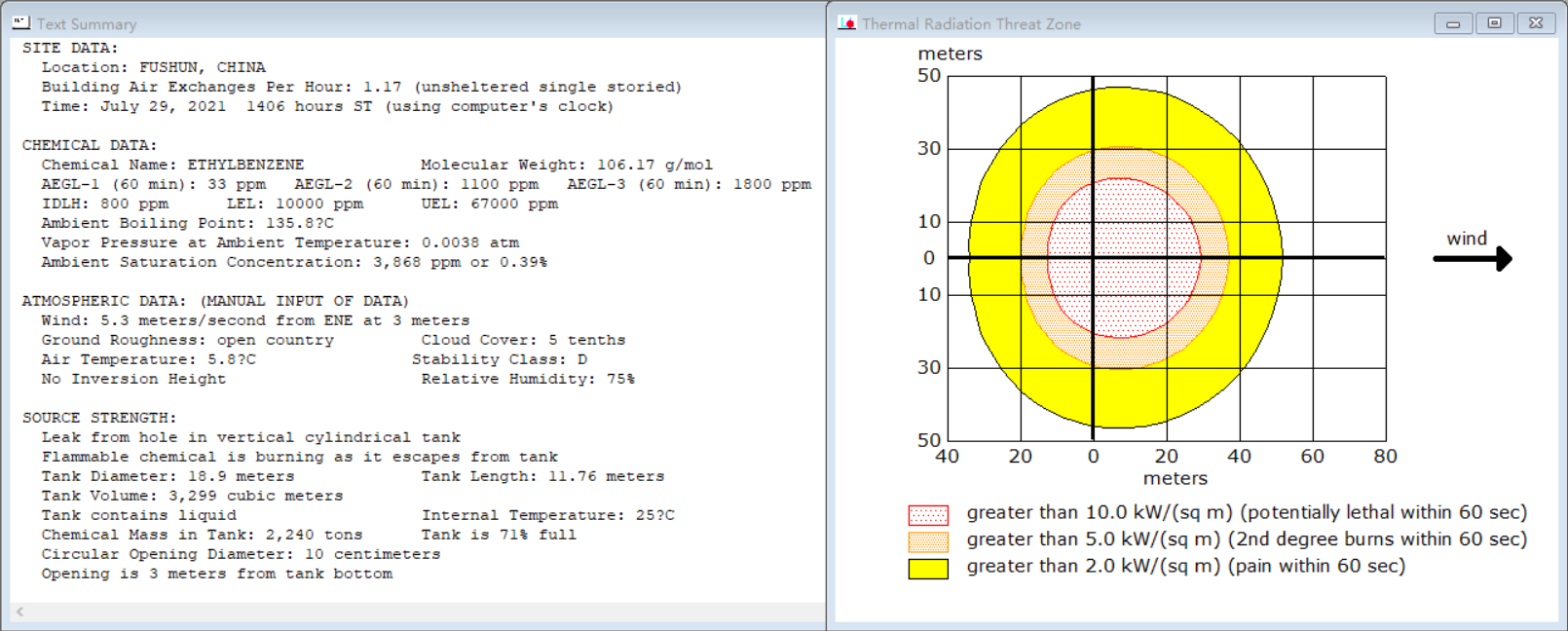Click 'AEGL-2 (60 min): 1100 ppm' text
The width and height of the screenshot is (1568, 631).
click(416, 184)
